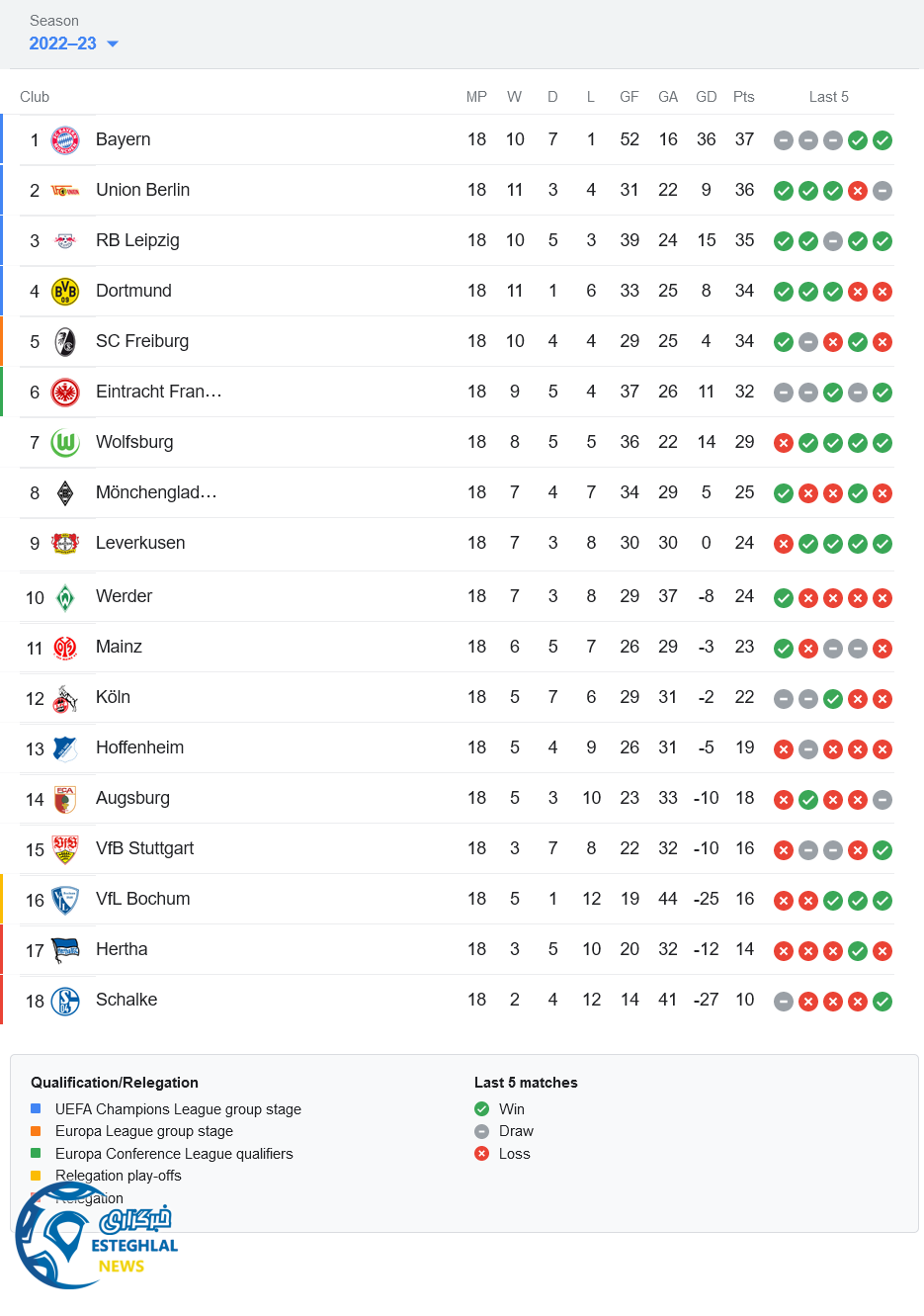Click the Pts column header
Viewport: 924px width, 1316px height.
click(743, 97)
